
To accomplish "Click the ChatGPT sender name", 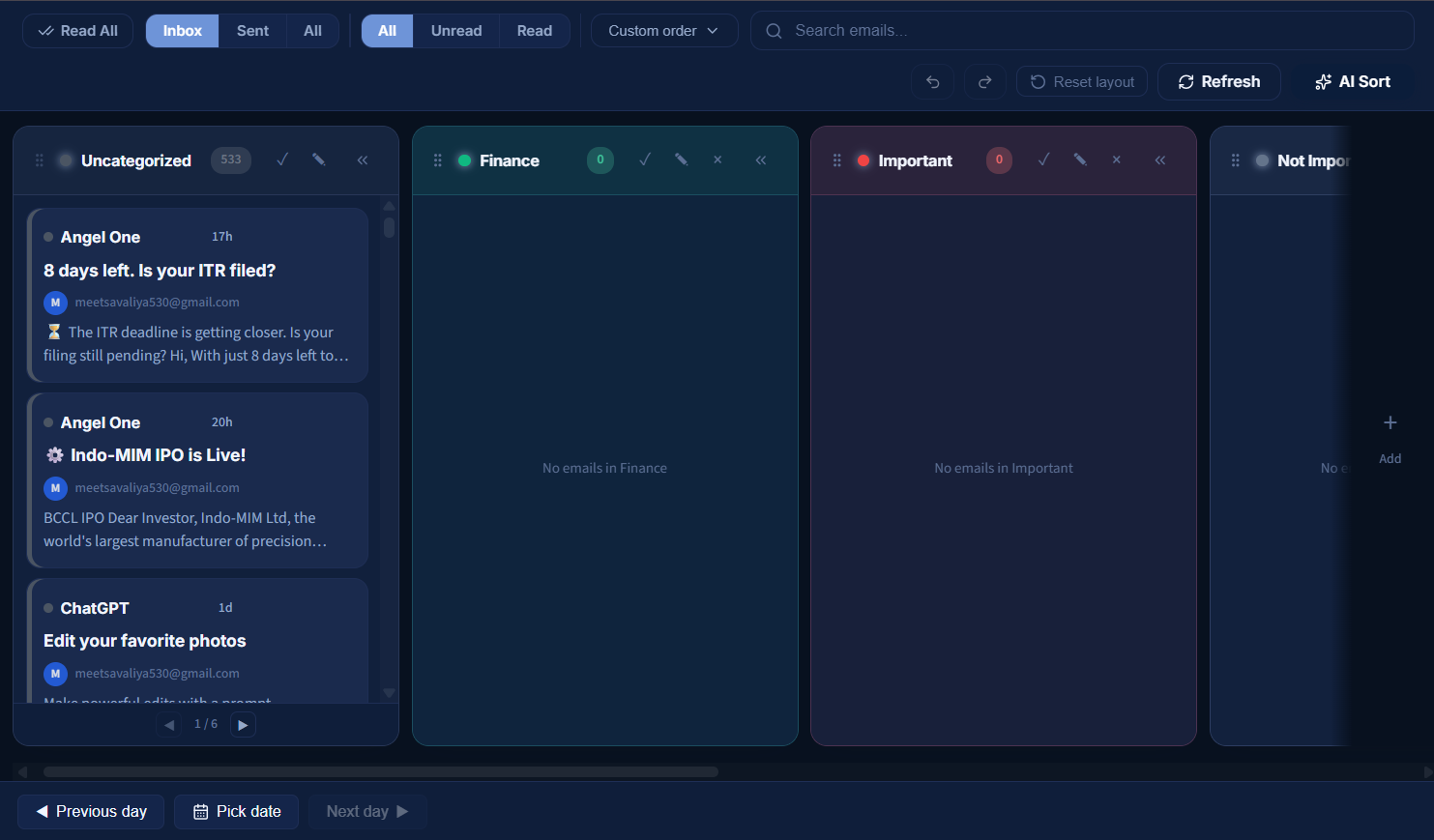I will point(95,608).
